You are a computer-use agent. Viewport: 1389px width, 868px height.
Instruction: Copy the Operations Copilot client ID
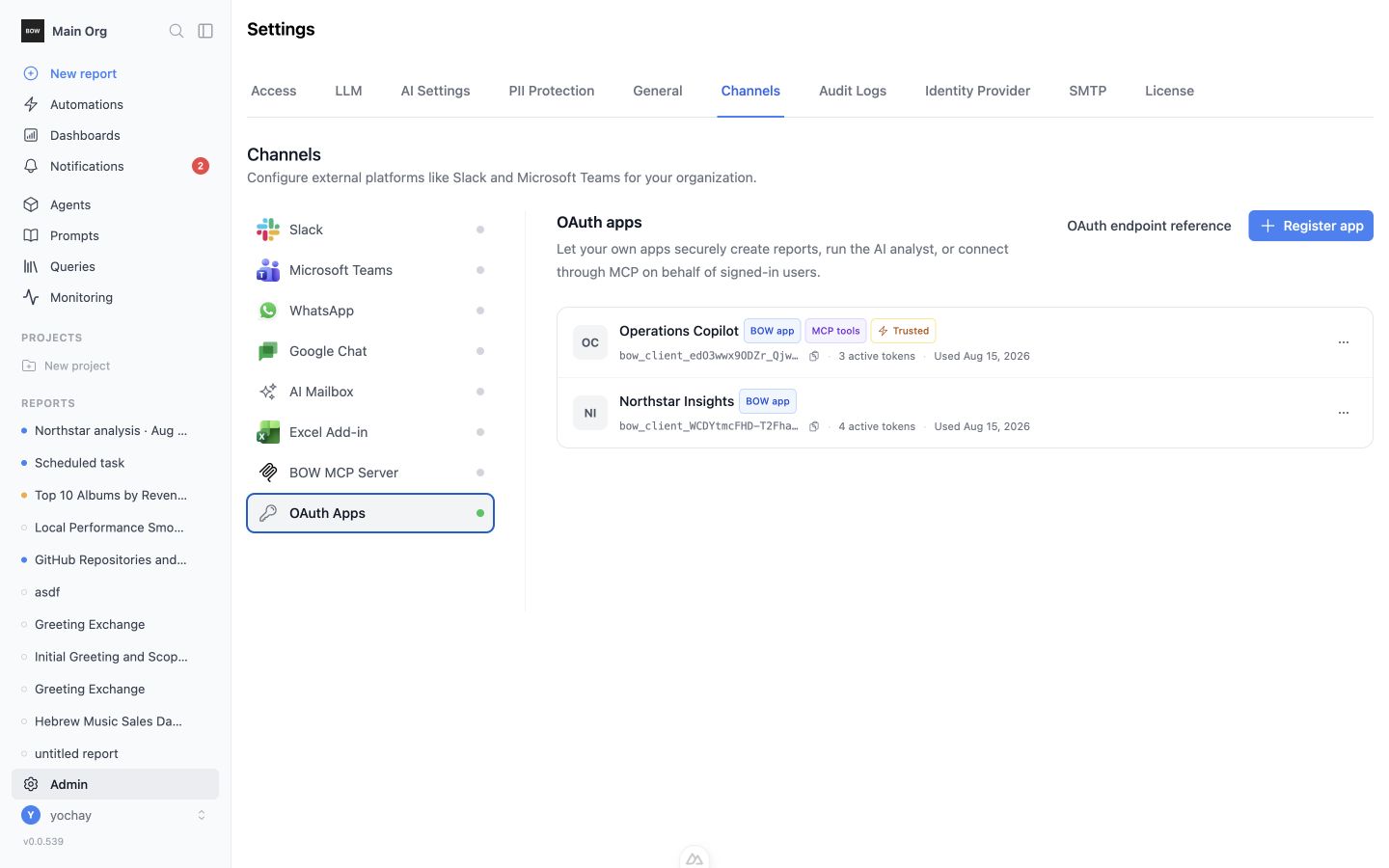[x=814, y=356]
